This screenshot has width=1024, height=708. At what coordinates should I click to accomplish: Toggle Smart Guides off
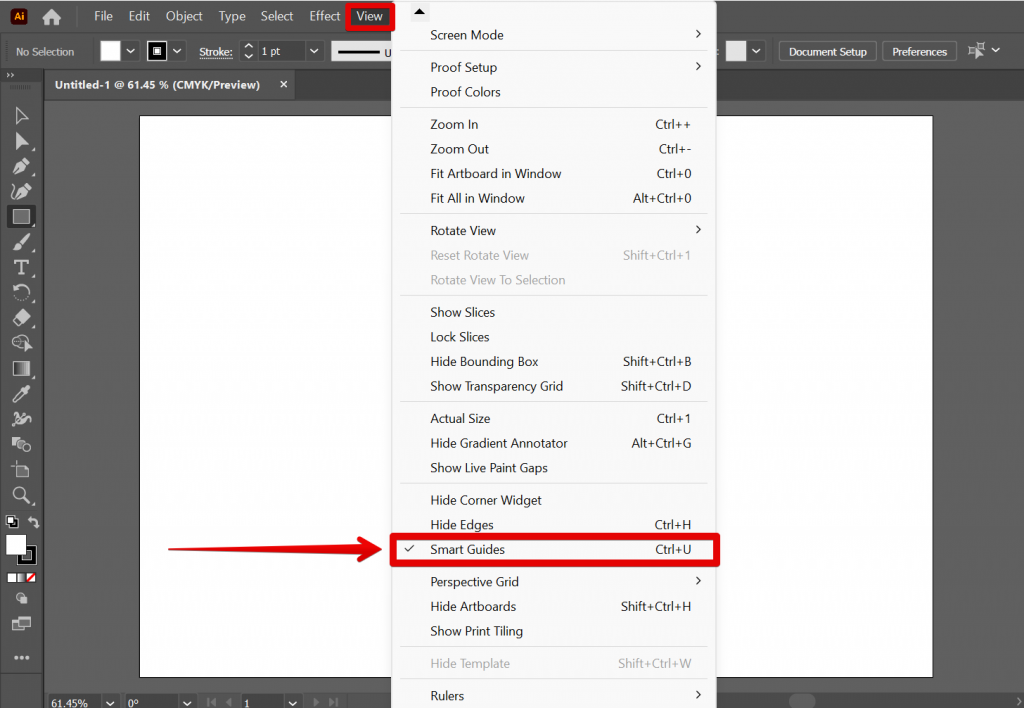466,549
